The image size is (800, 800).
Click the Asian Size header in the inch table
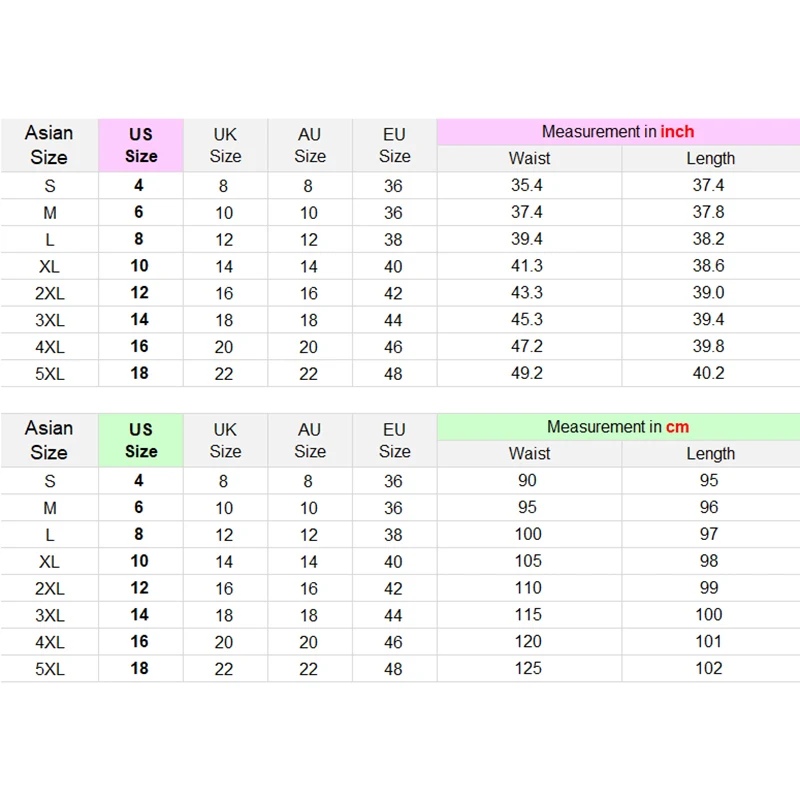coord(49,145)
